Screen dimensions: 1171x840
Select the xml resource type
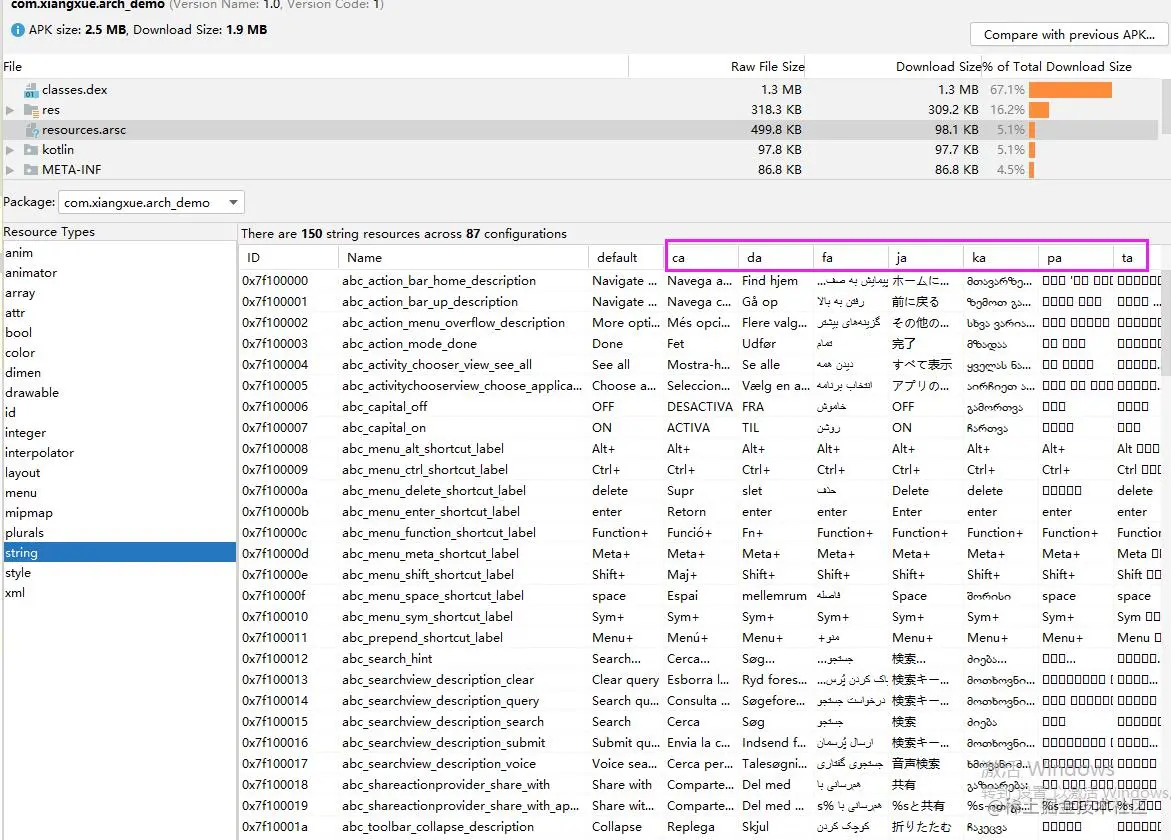point(119,593)
